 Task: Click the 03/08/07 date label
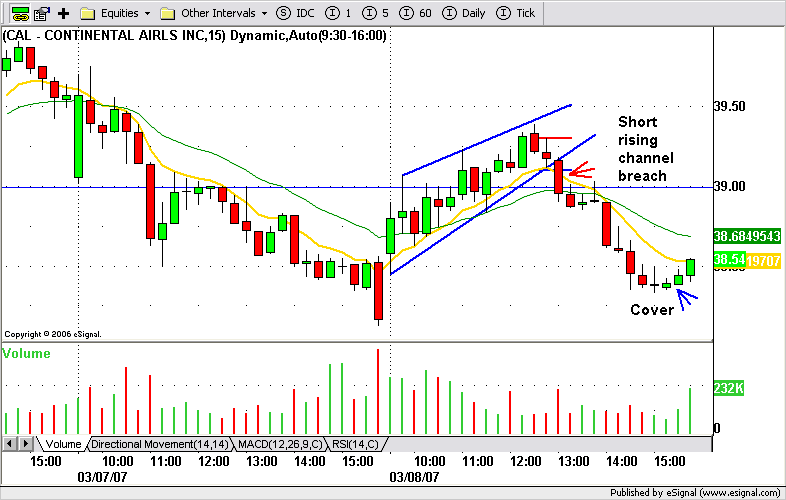[x=414, y=477]
